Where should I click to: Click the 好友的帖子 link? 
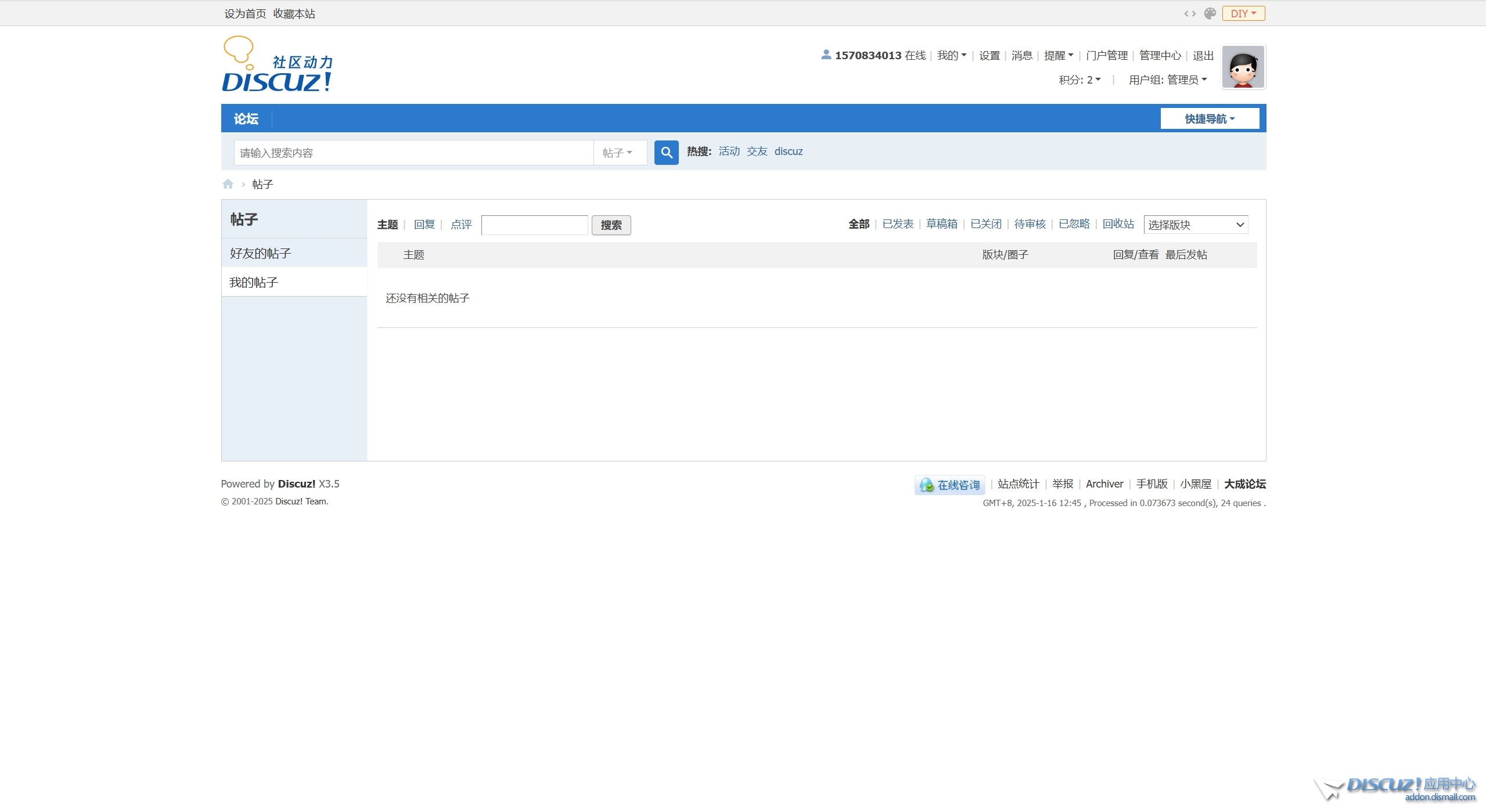pyautogui.click(x=262, y=253)
